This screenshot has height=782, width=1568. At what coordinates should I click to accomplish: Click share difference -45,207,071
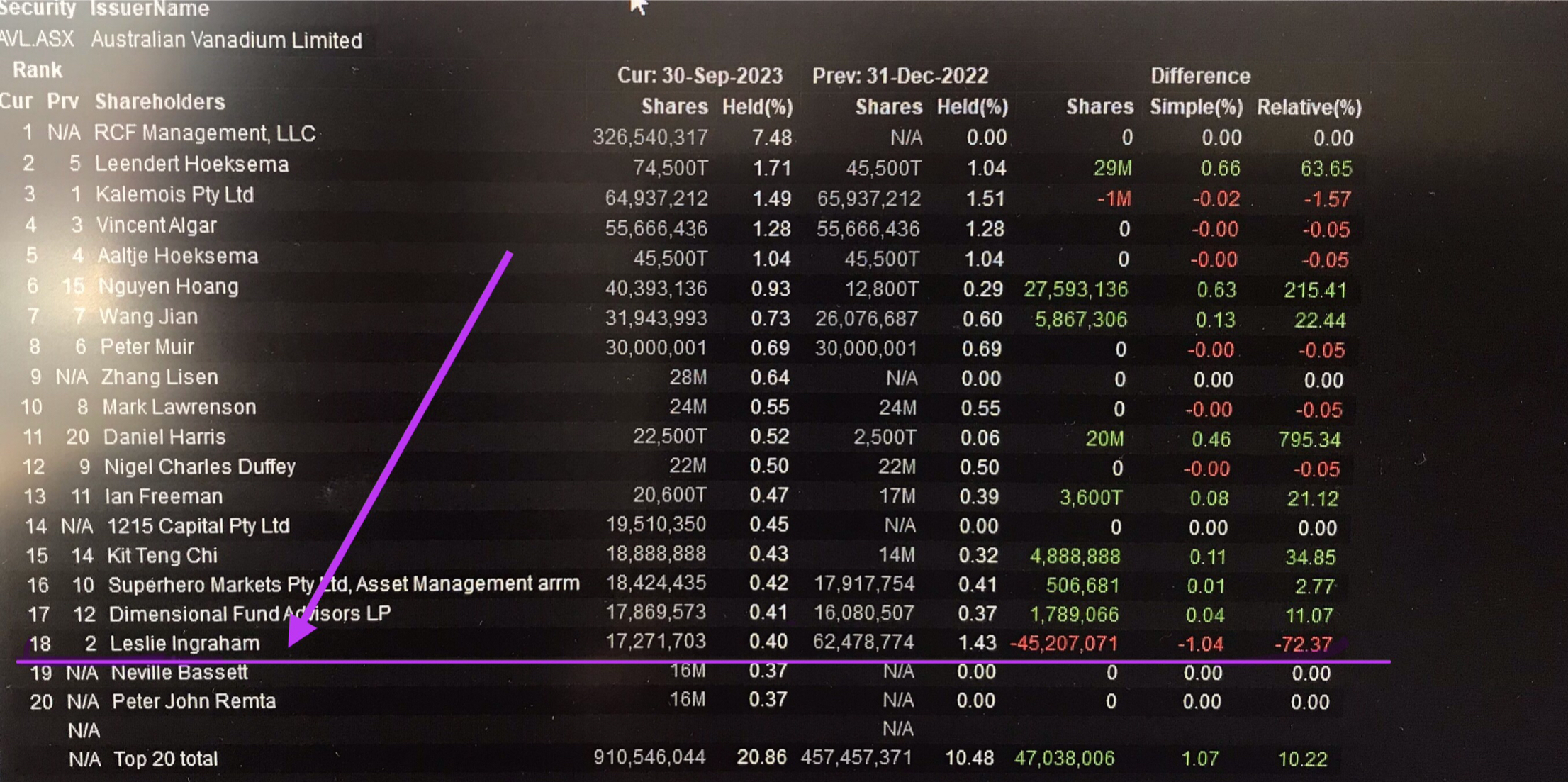tap(1064, 644)
